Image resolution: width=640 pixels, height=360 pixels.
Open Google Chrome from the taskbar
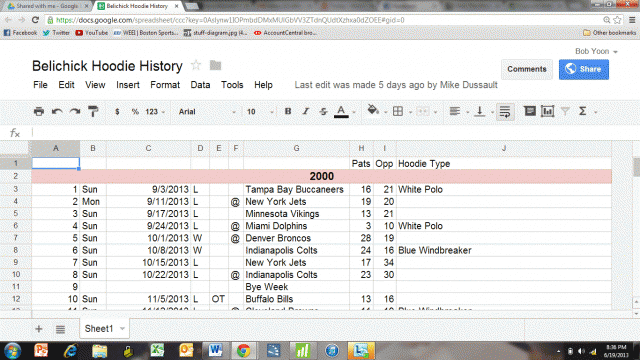pos(243,351)
